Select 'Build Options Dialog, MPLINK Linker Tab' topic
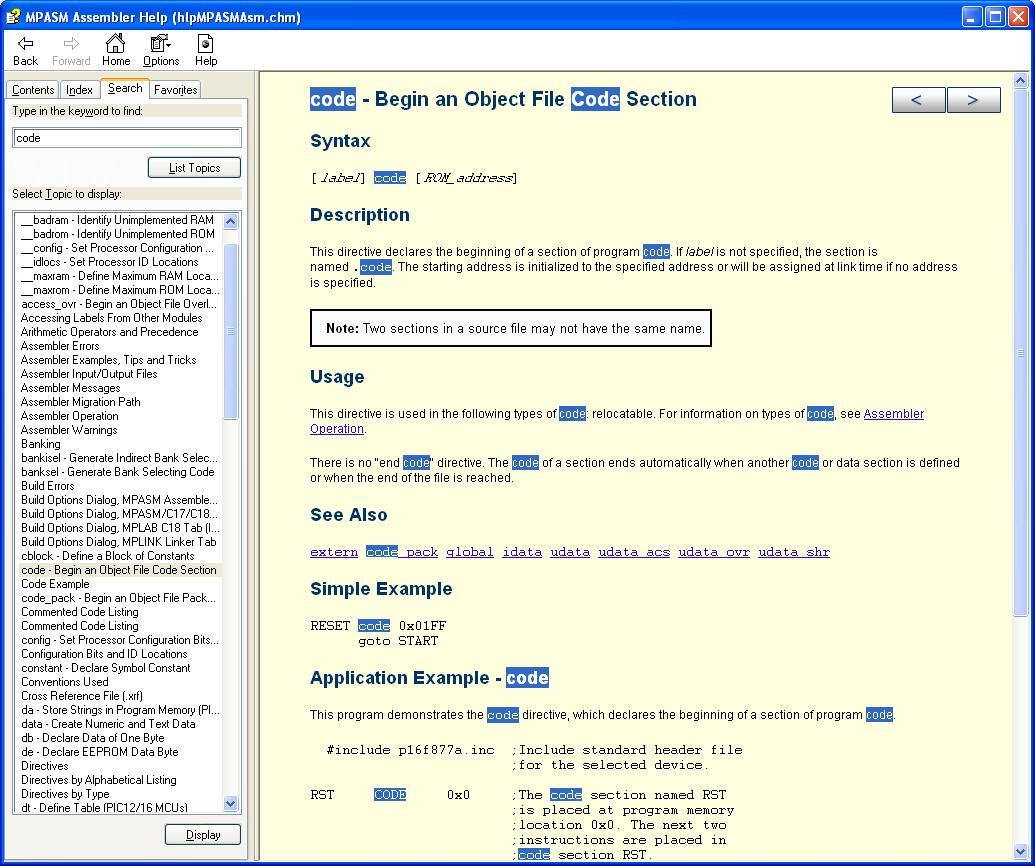Screen dimensions: 1035x866 point(119,541)
